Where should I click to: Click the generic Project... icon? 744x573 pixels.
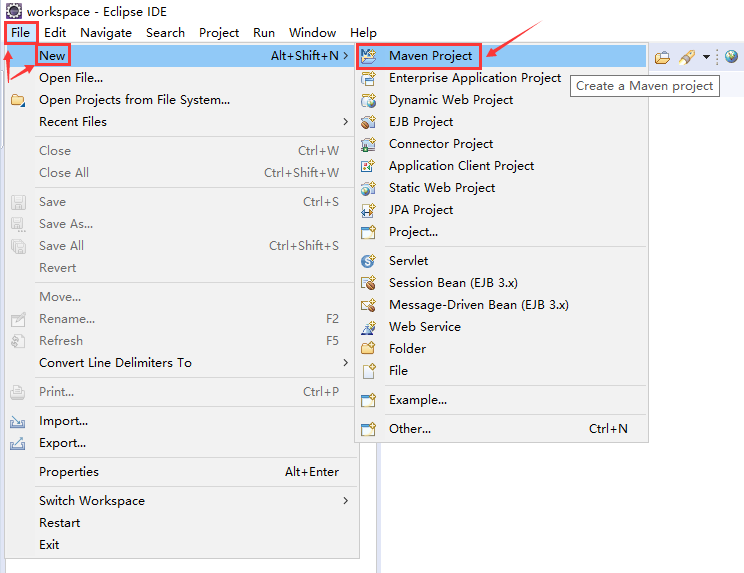click(x=368, y=232)
